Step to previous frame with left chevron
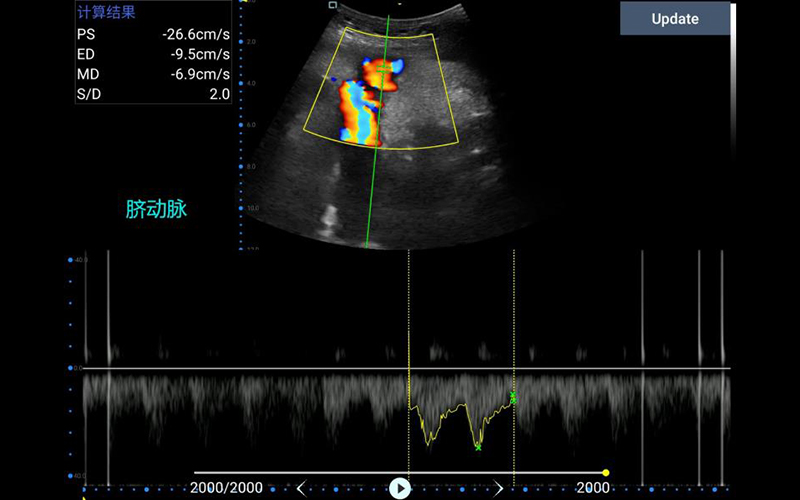The height and width of the screenshot is (500, 800). (x=300, y=488)
